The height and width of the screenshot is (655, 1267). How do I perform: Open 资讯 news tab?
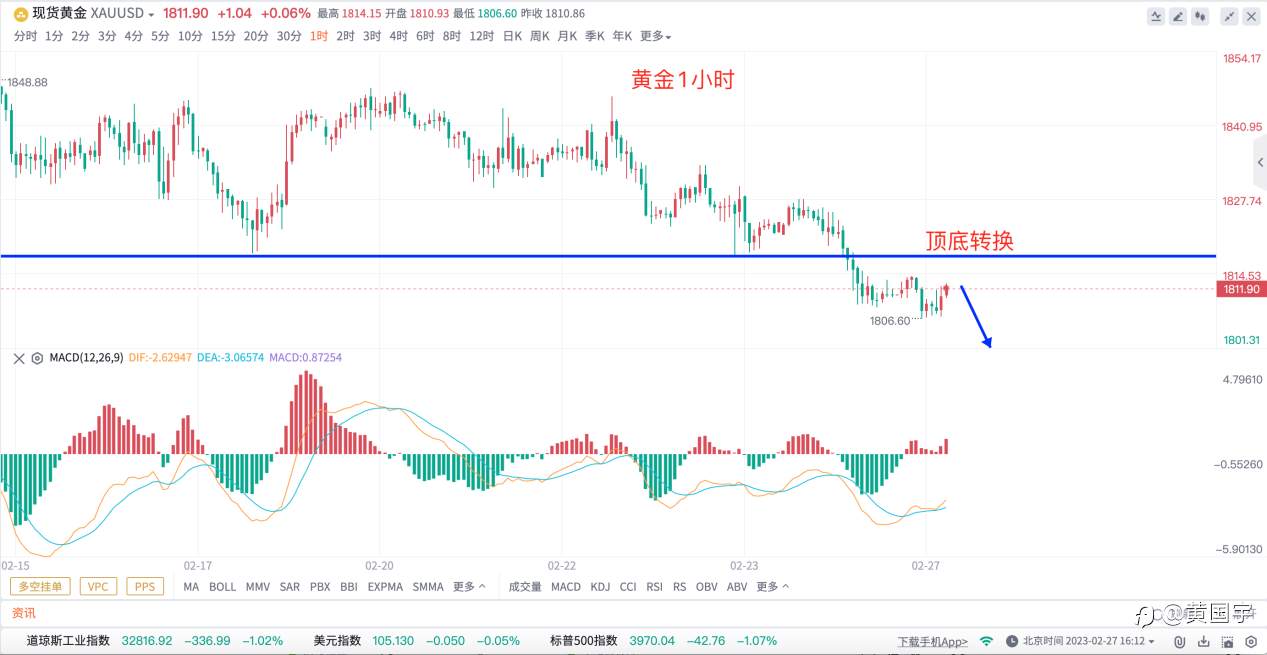click(x=23, y=613)
